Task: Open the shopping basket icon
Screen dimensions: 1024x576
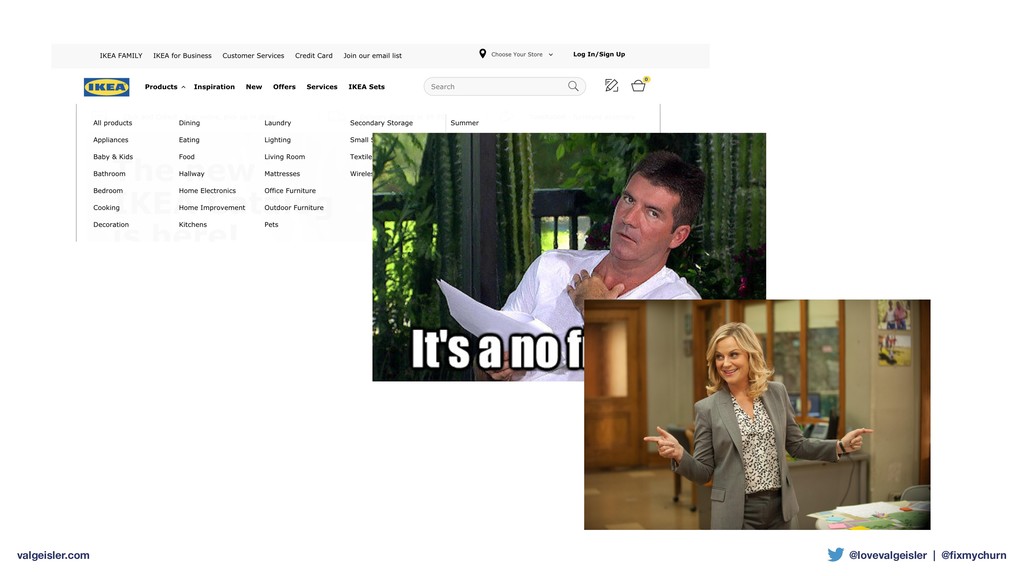Action: click(639, 86)
